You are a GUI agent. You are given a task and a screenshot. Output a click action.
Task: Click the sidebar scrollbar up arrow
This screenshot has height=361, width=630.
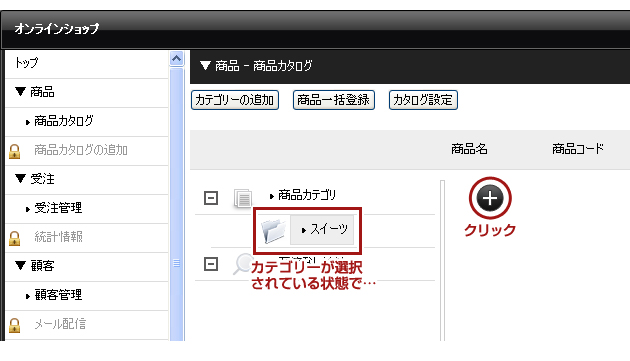pyautogui.click(x=176, y=59)
